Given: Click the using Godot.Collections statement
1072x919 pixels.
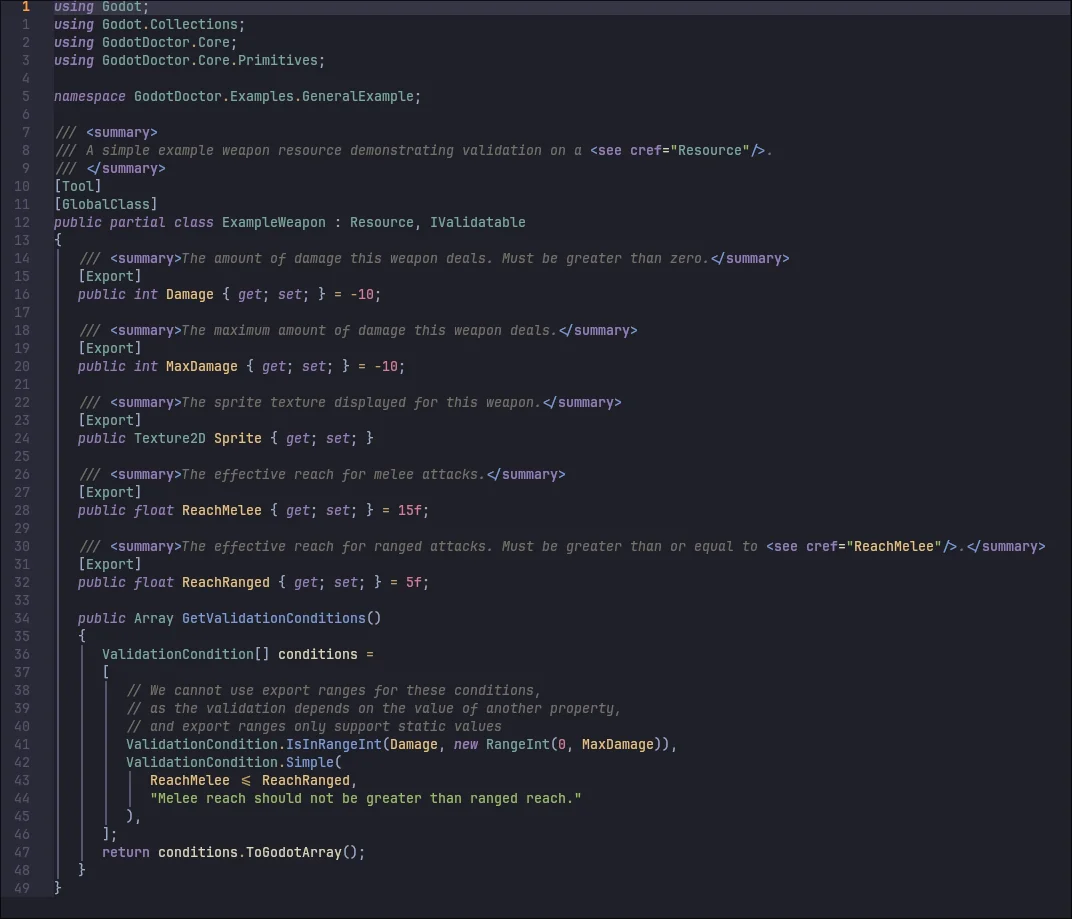Looking at the screenshot, I should [x=150, y=24].
